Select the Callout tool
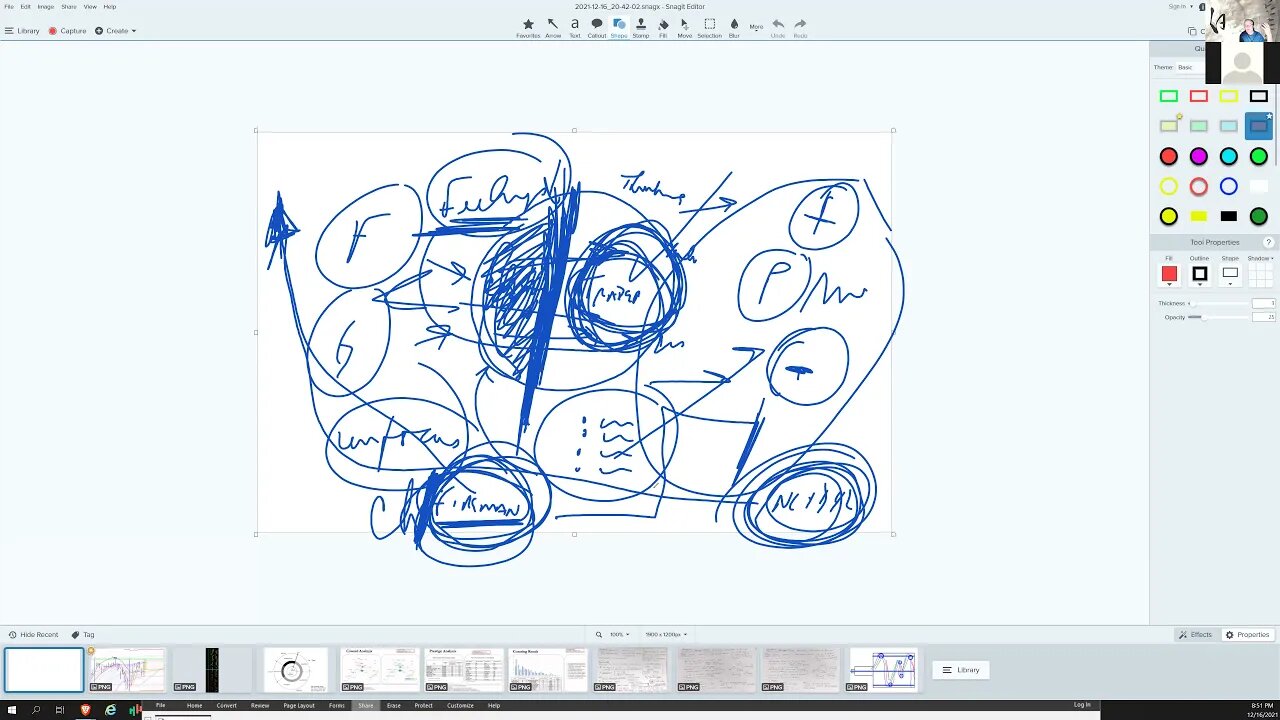This screenshot has height=720, width=1280. click(x=597, y=28)
